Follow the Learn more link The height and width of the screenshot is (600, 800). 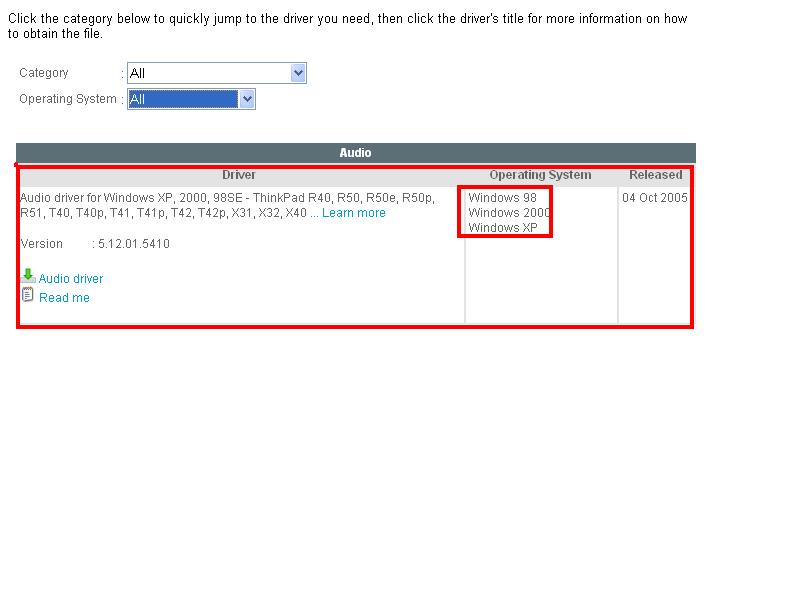tap(354, 213)
